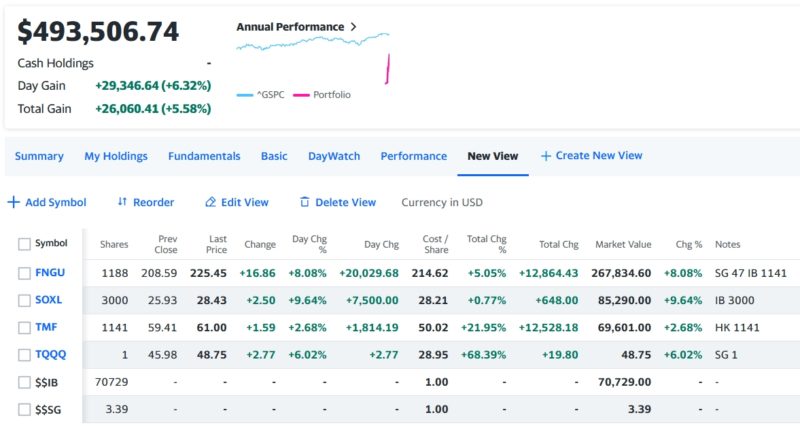Image resolution: width=800 pixels, height=432 pixels.
Task: Go to the DayWatch tab
Action: (x=334, y=156)
